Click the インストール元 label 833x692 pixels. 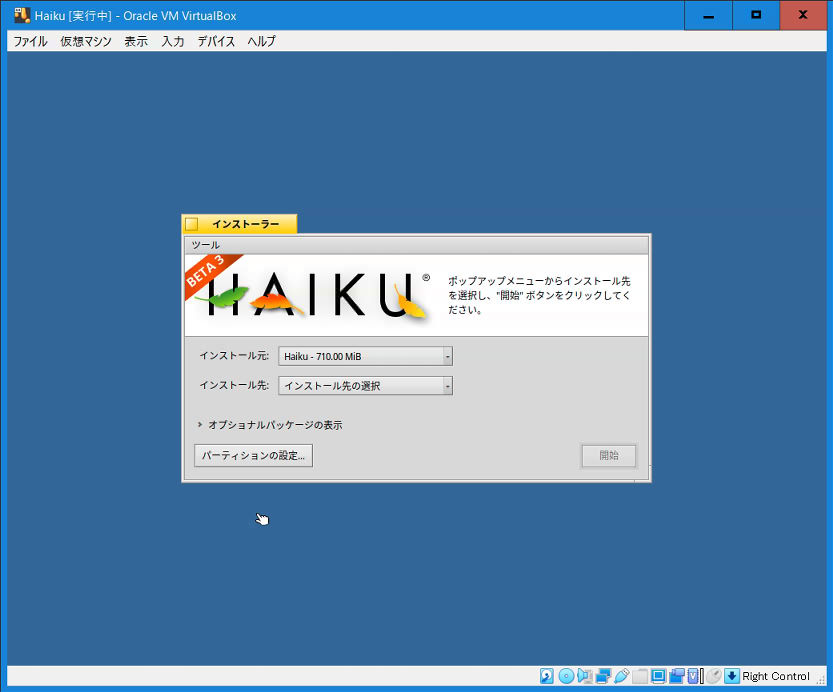tap(234, 356)
